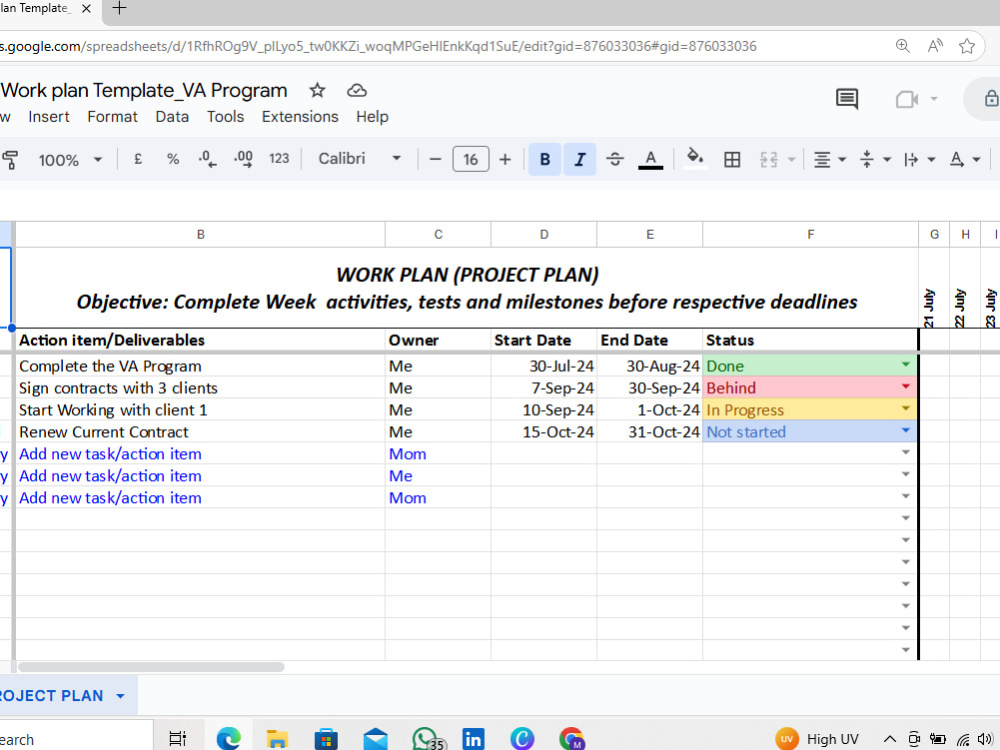Viewport: 1000px width, 750px height.
Task: Click the horizontal scrollbar
Action: [x=151, y=667]
